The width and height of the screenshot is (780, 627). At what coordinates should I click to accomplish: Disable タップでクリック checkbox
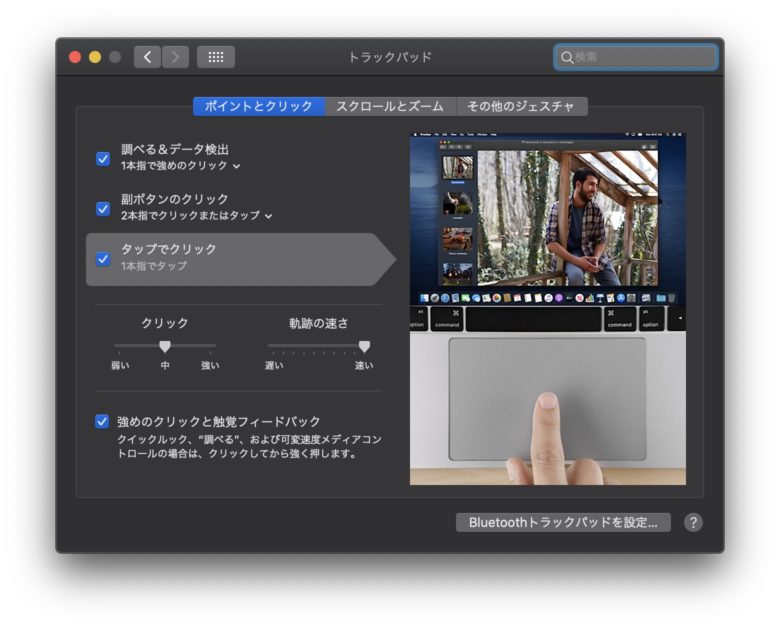point(103,258)
